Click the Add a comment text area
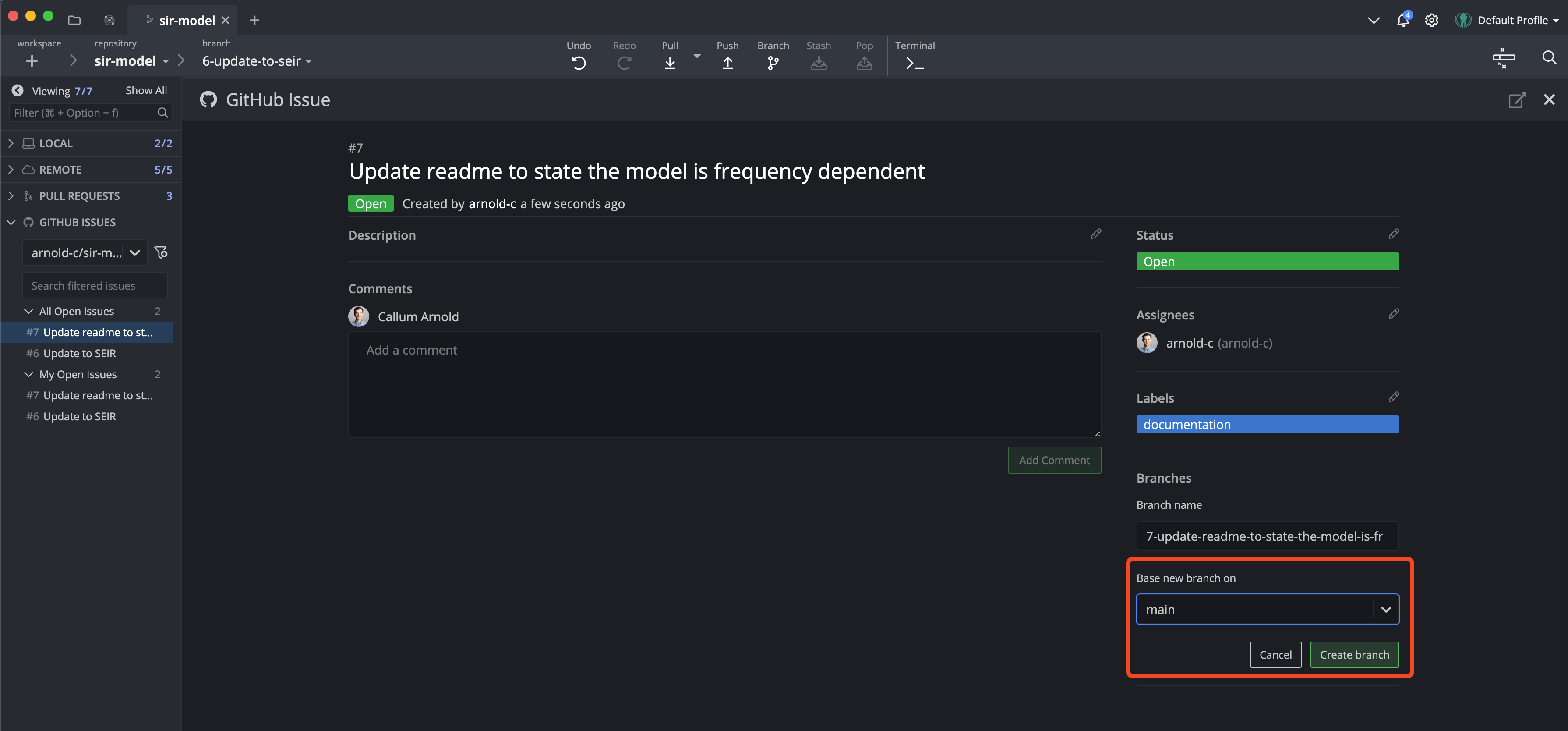The width and height of the screenshot is (1568, 731). 724,384
